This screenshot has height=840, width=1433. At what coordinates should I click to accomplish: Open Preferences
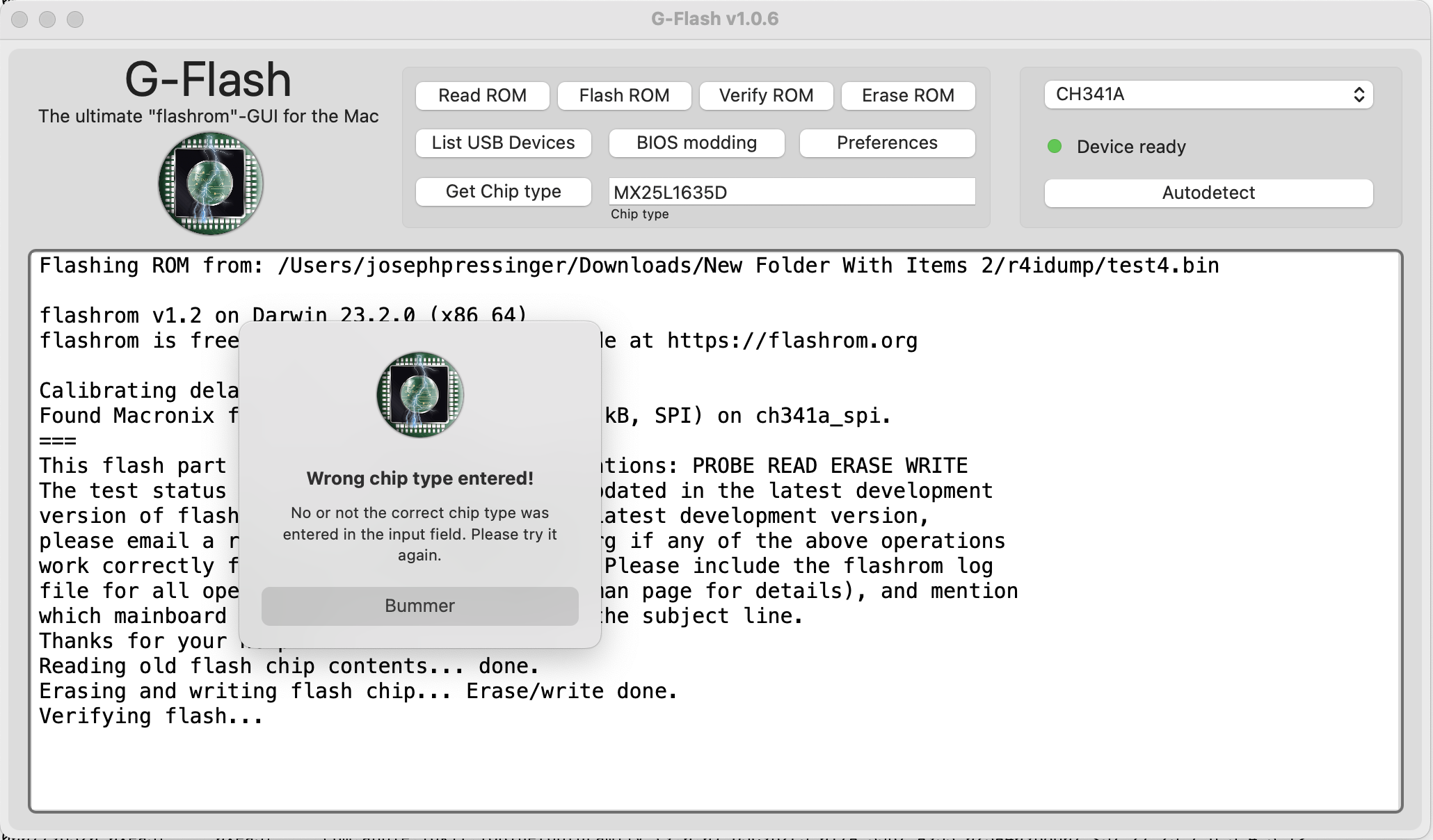[887, 143]
